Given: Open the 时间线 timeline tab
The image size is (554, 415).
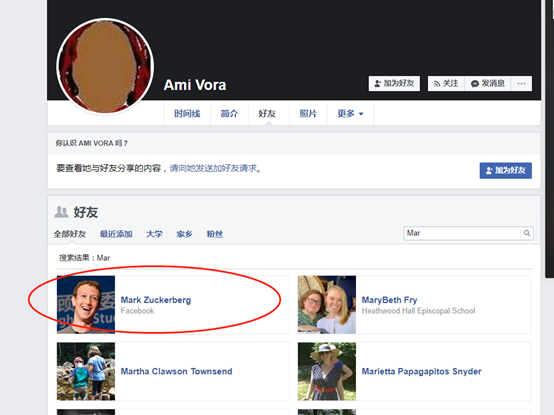Looking at the screenshot, I should 187,114.
